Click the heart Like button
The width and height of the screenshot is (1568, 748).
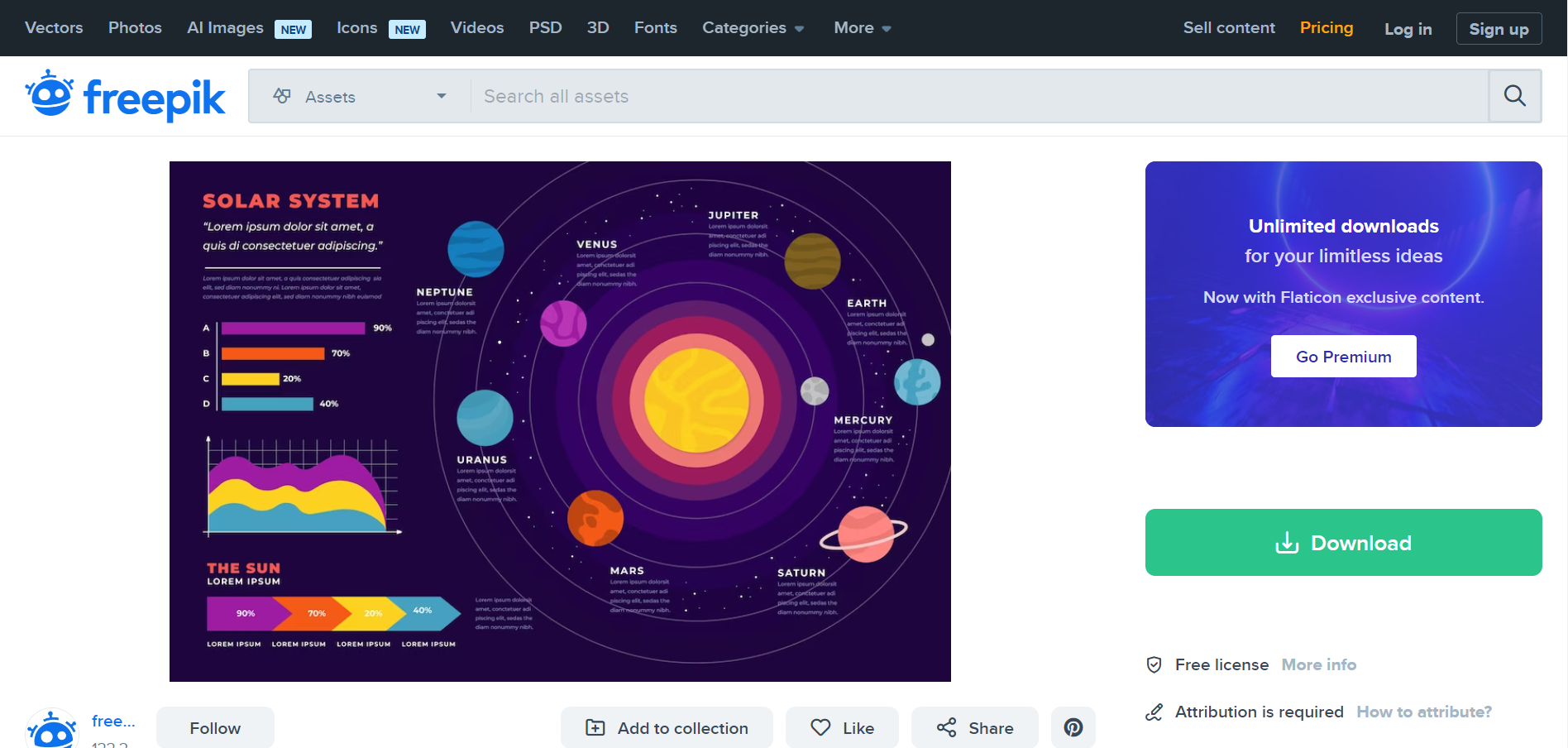[x=842, y=727]
